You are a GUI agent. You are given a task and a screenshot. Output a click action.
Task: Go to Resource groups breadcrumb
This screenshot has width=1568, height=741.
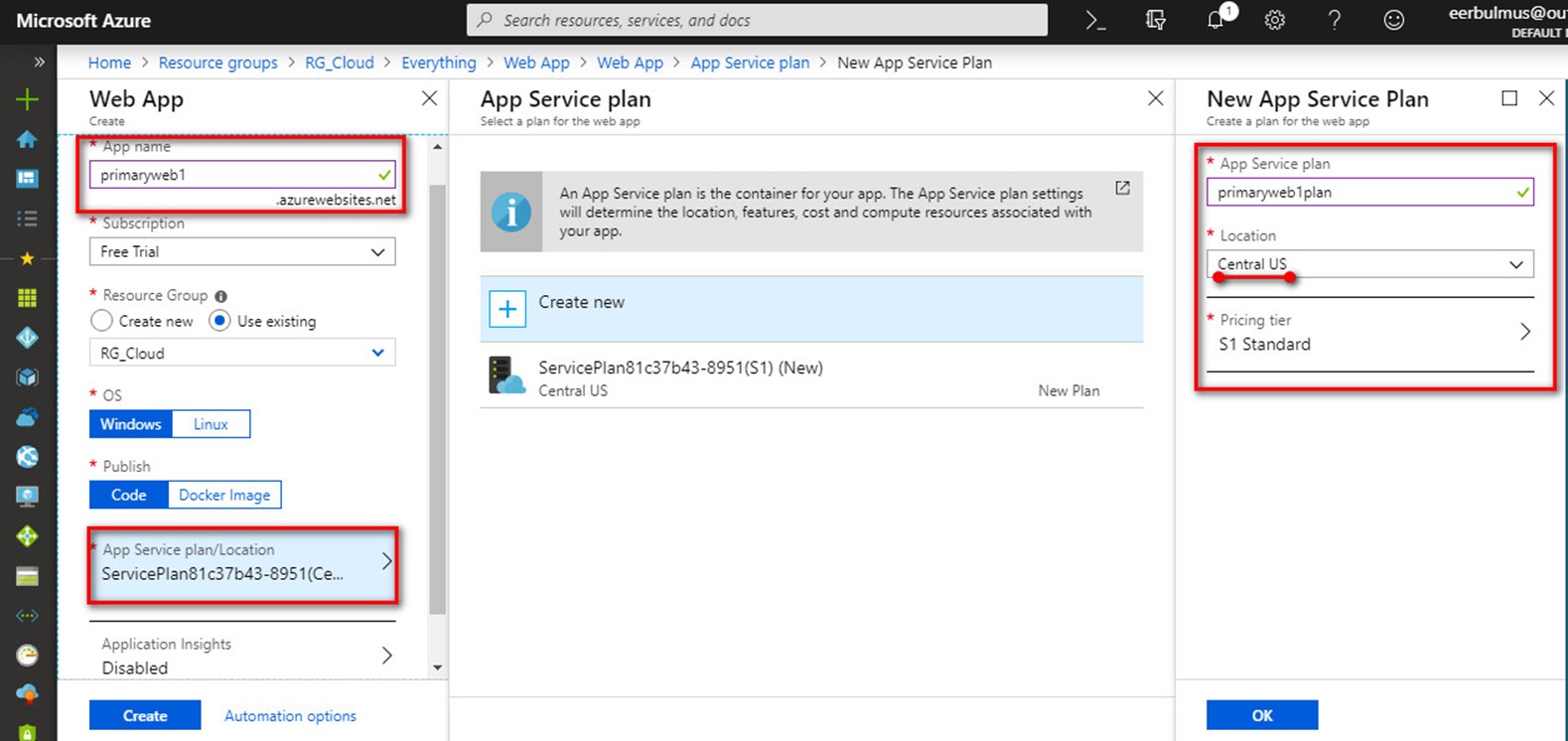click(217, 63)
